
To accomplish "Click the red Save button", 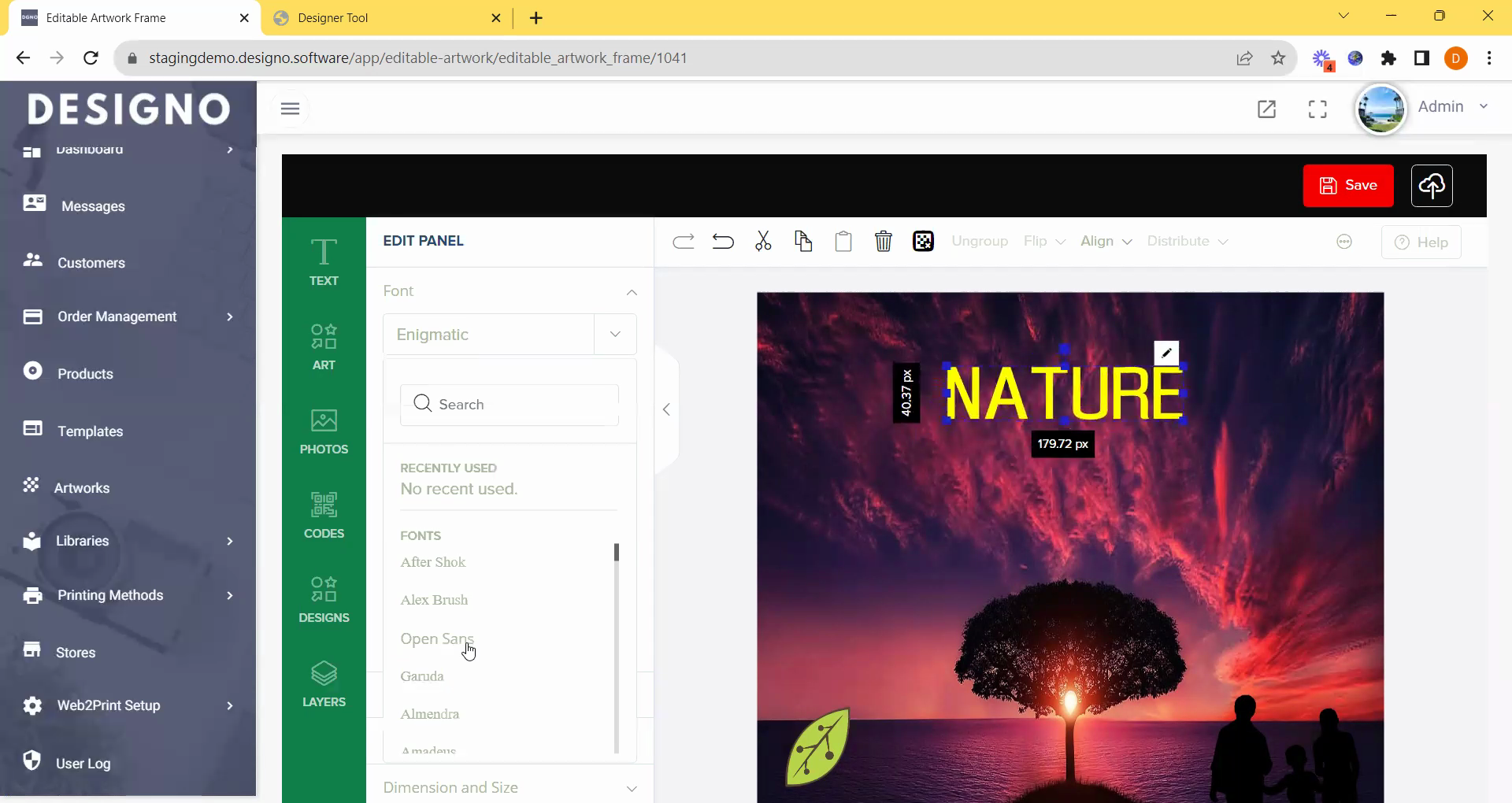I will point(1347,186).
